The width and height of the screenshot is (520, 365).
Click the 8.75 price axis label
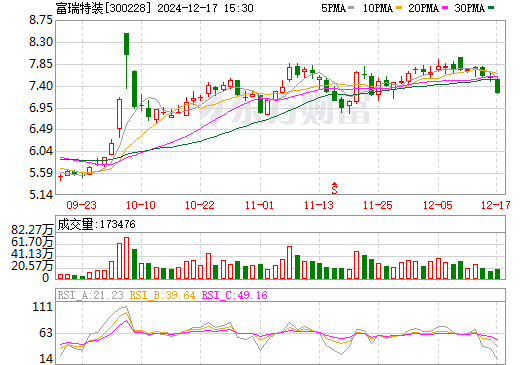click(41, 20)
